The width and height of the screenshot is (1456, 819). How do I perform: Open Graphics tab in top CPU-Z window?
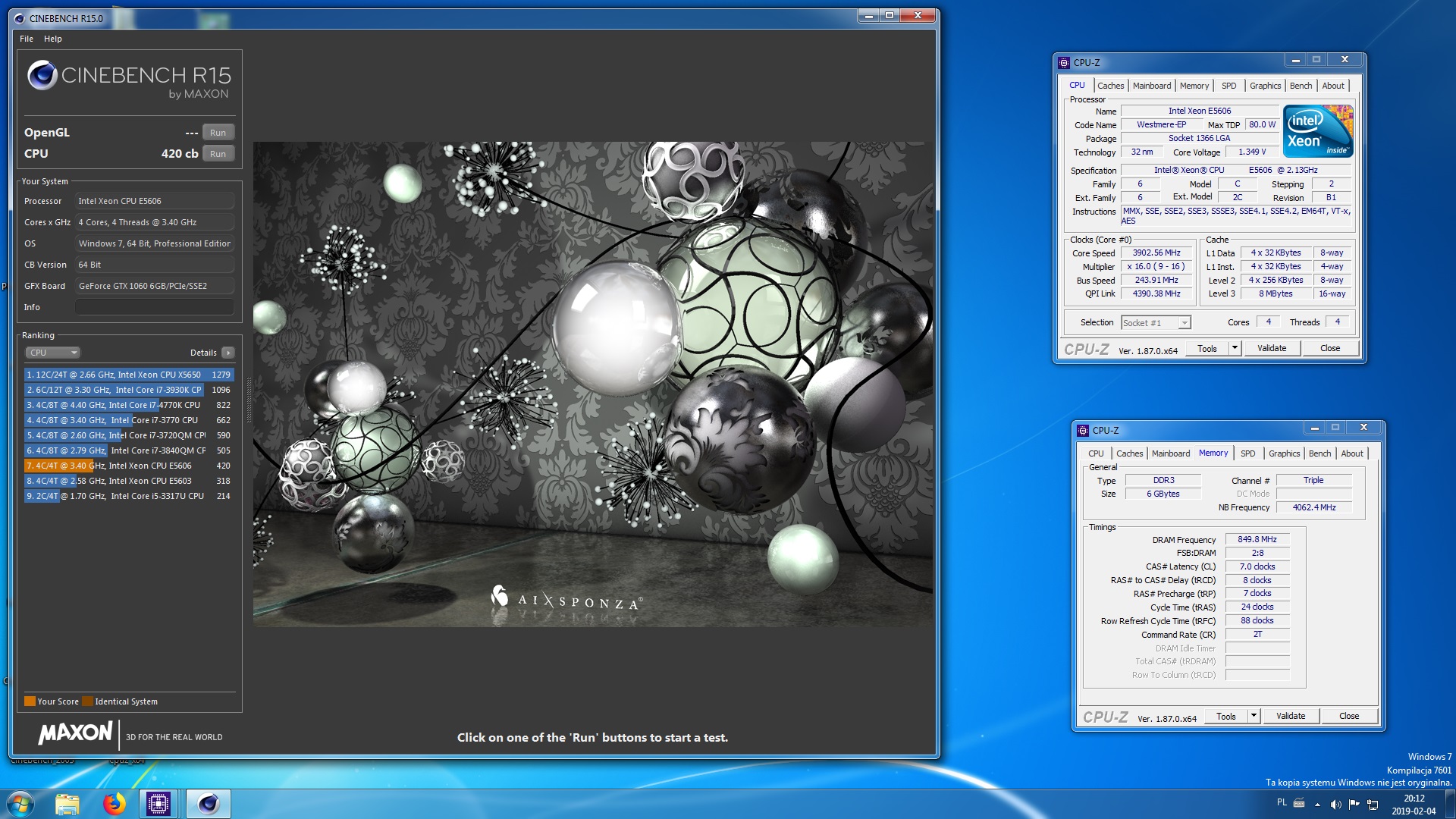point(1265,86)
